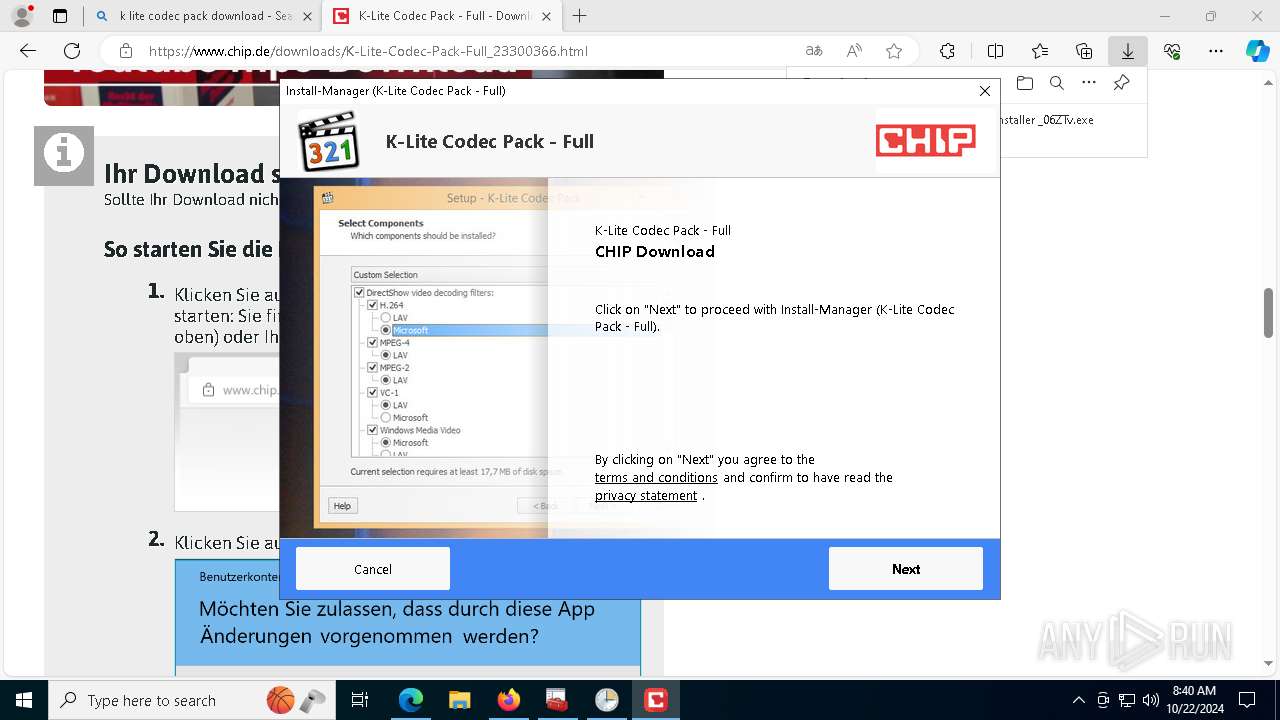Image resolution: width=1280 pixels, height=720 pixels.
Task: Click the page vertical scrollbar thumb
Action: (1269, 313)
